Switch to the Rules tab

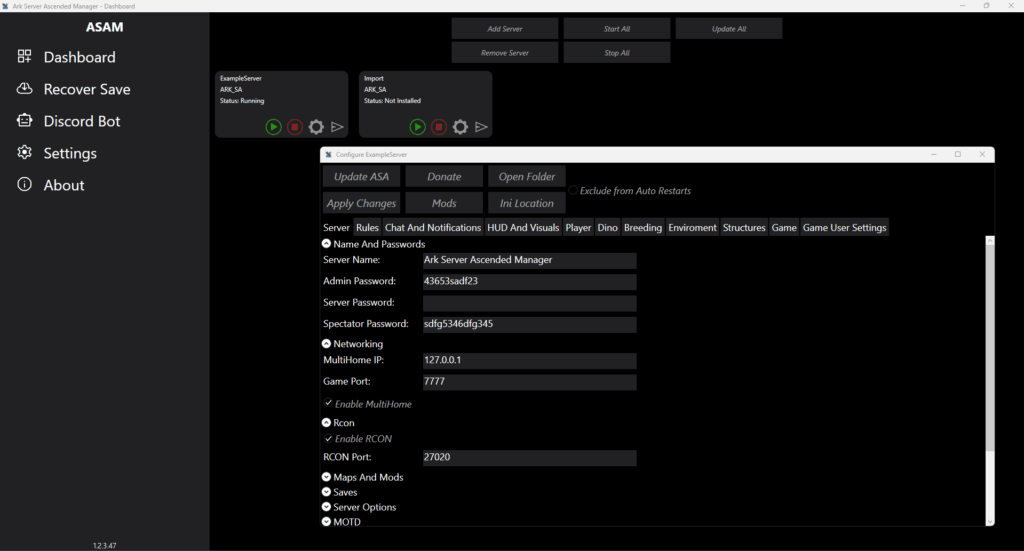point(367,227)
